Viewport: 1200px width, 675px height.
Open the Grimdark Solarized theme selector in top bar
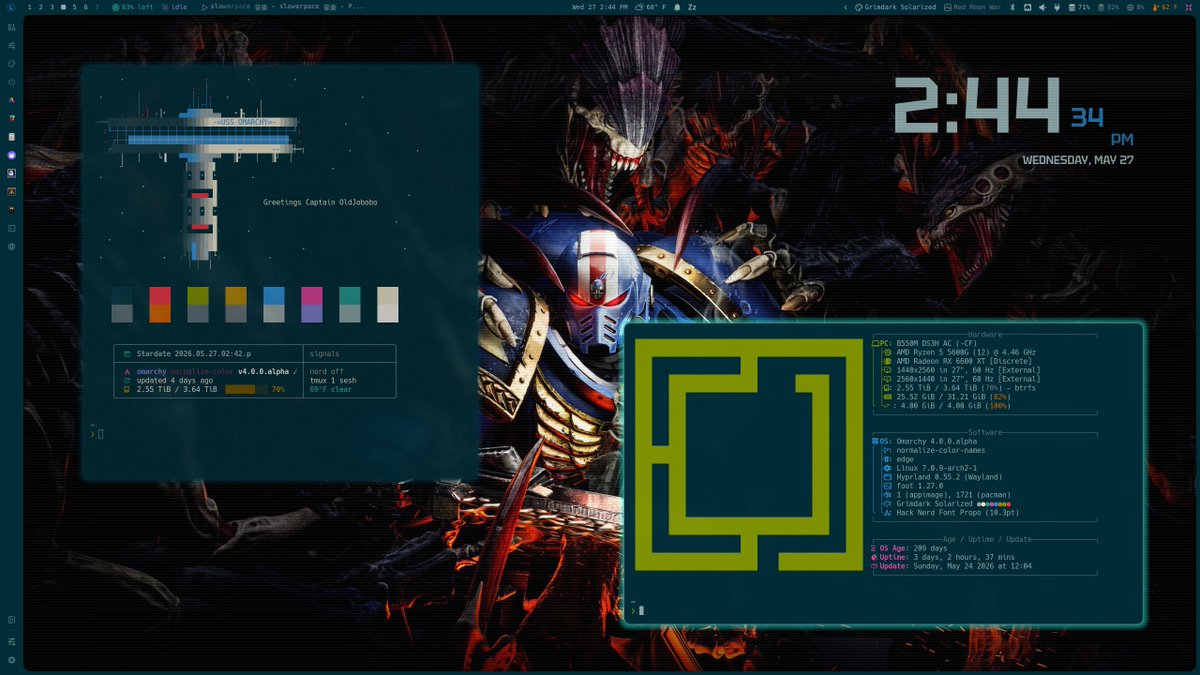click(895, 7)
